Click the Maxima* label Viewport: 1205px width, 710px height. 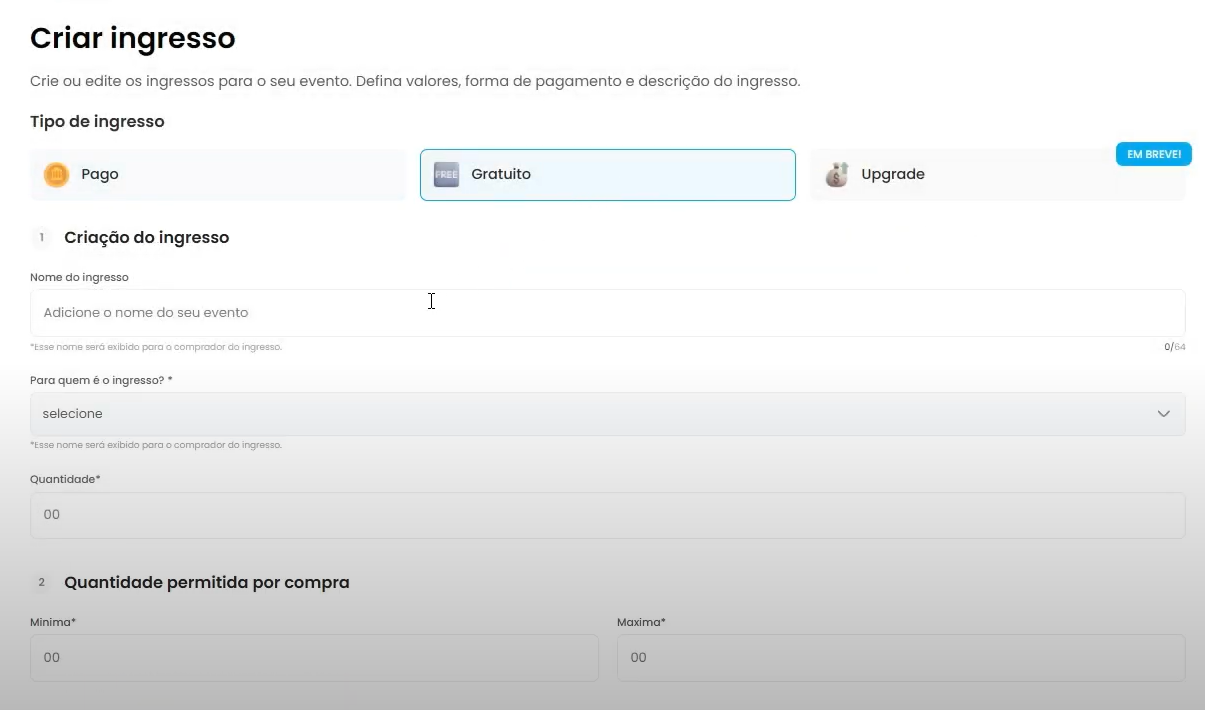click(641, 622)
